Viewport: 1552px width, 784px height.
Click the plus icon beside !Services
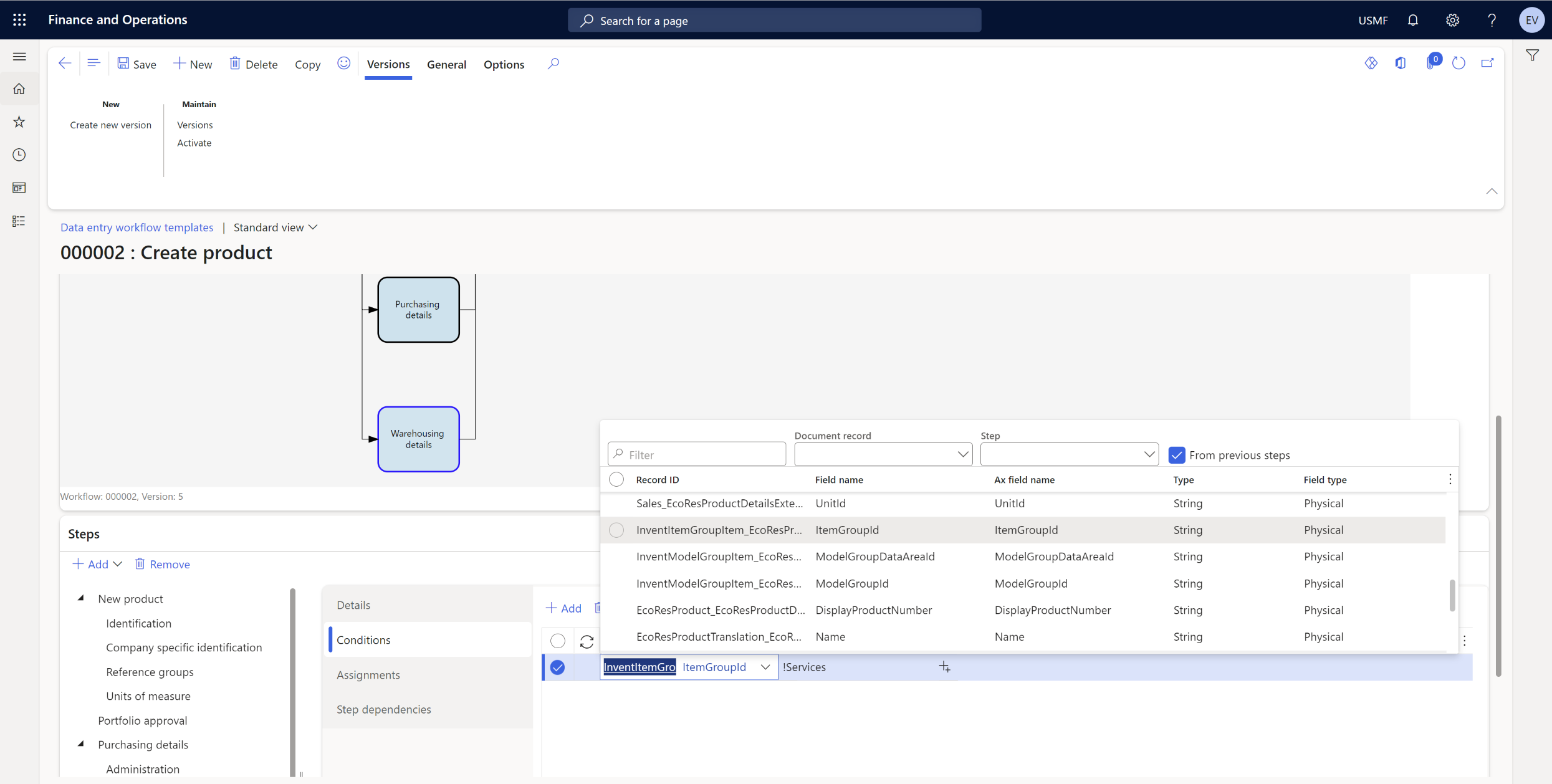click(x=945, y=667)
